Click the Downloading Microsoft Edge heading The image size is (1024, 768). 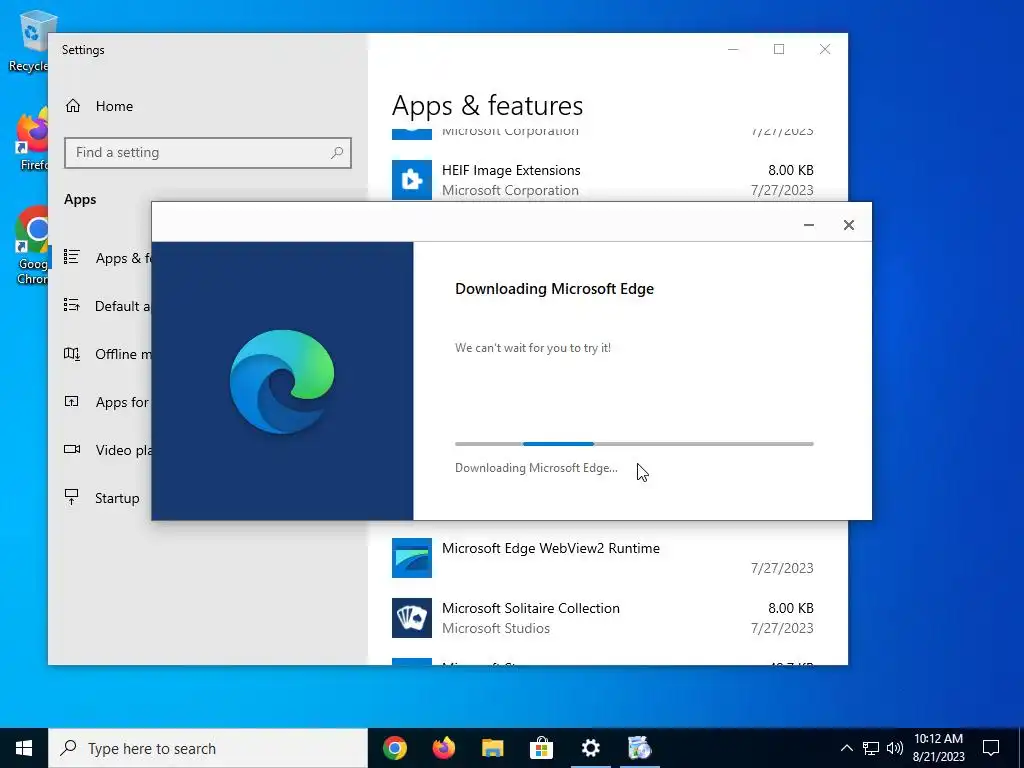tap(554, 289)
